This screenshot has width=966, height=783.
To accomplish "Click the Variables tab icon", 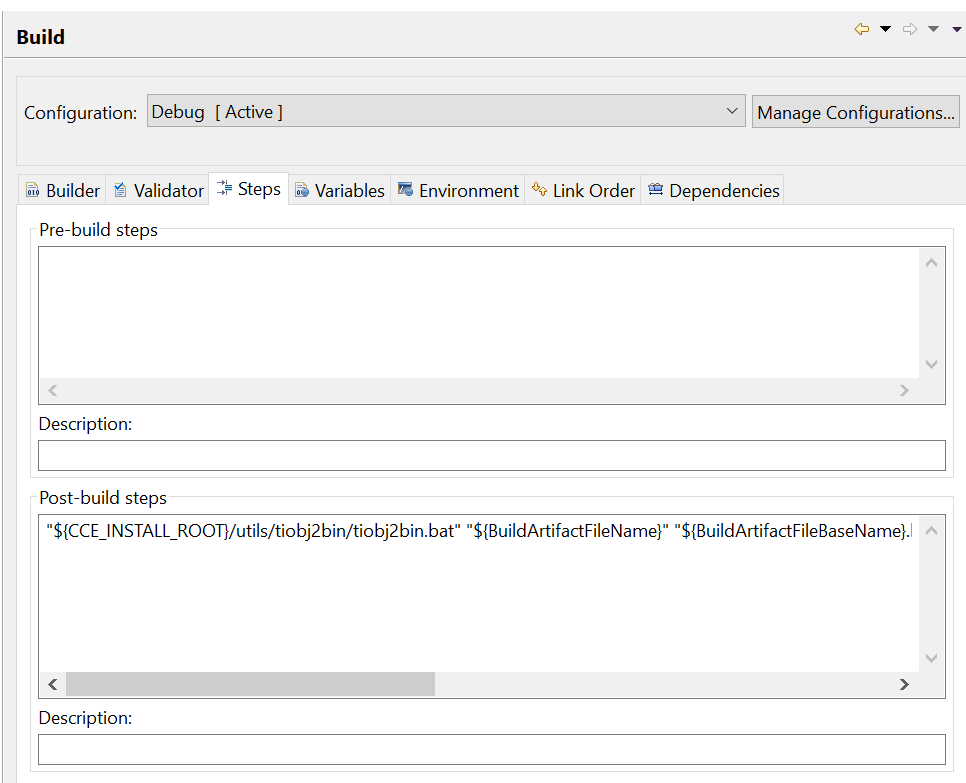I will (302, 190).
